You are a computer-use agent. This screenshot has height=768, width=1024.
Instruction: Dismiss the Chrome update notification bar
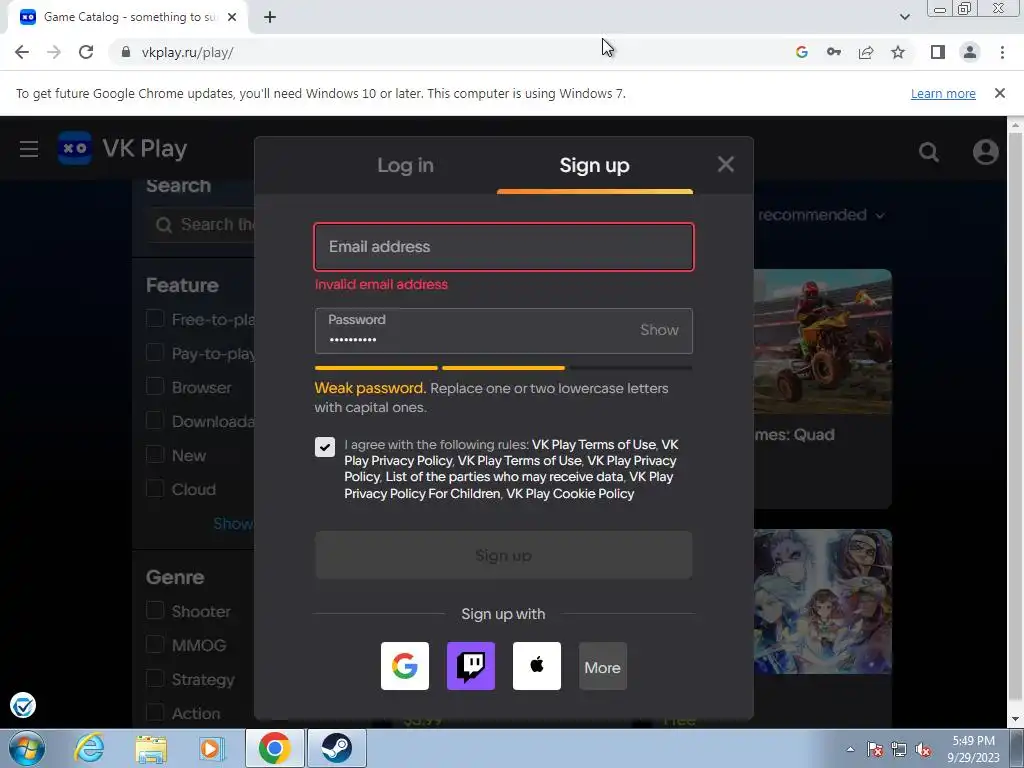point(999,93)
